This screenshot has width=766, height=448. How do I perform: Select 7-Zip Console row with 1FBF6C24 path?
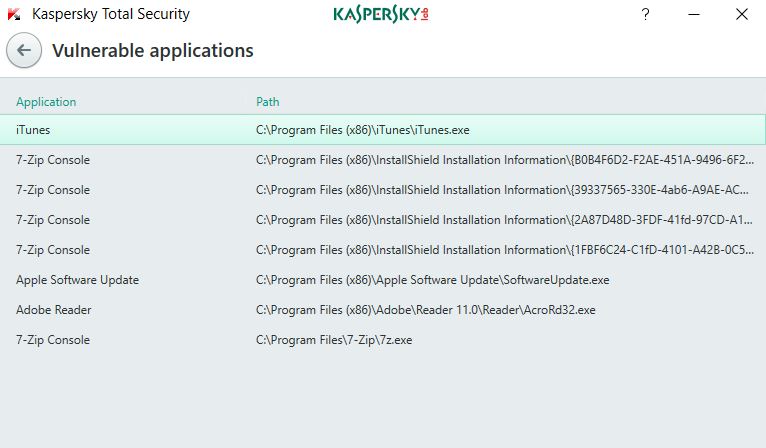[383, 250]
